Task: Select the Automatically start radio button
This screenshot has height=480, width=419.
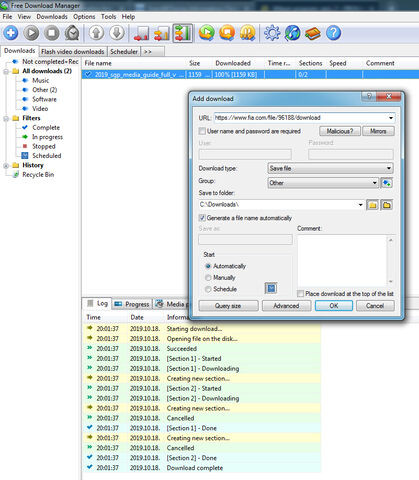Action: pyautogui.click(x=208, y=266)
